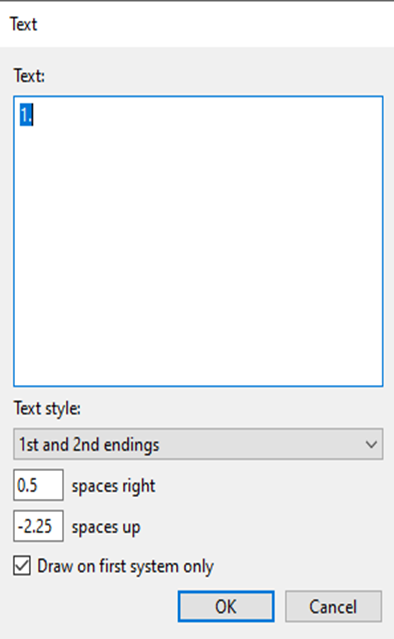Select the '1st and 2nd endings' style text
Viewport: 394px width, 639px height.
tap(89, 445)
